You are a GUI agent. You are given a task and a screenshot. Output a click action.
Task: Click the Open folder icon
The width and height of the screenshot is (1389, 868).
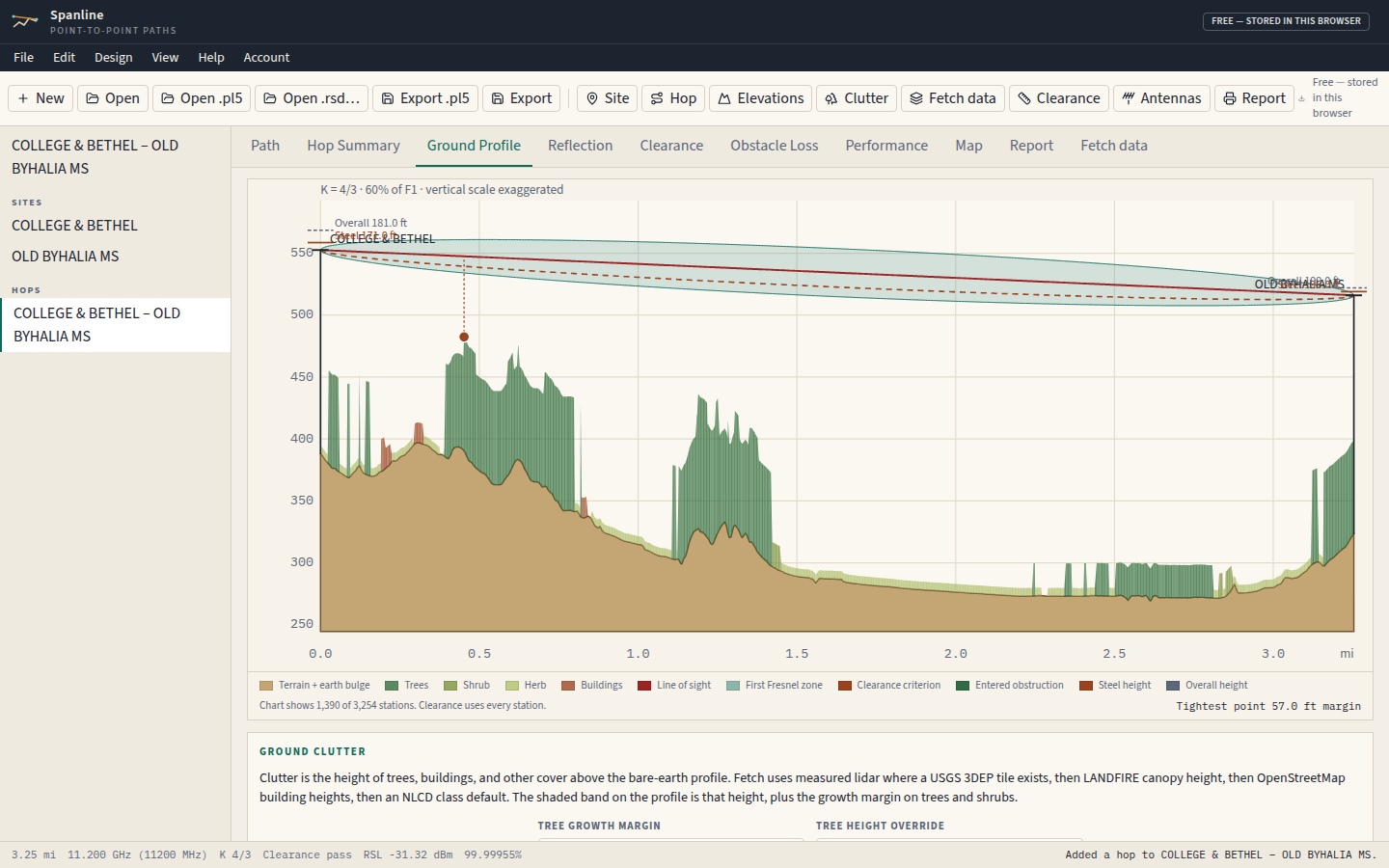coord(93,98)
